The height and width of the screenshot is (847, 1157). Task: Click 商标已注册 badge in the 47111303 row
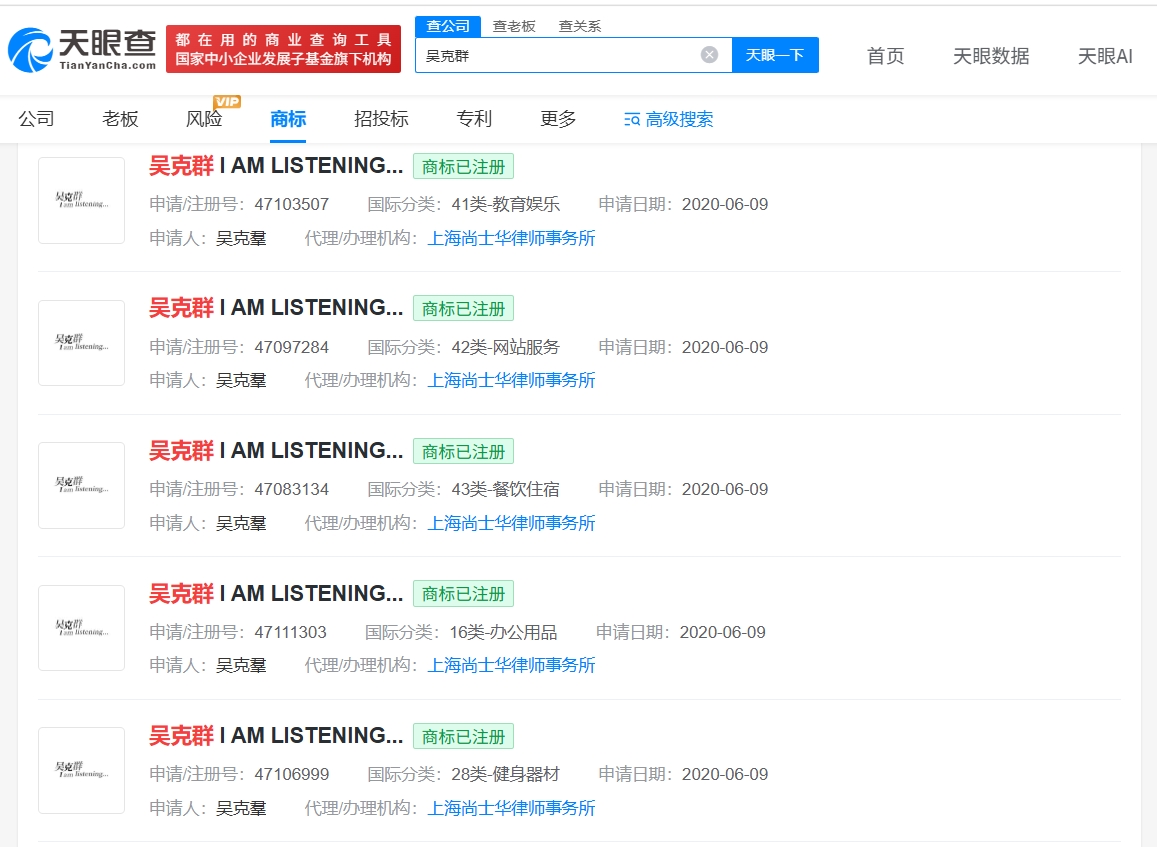coord(463,594)
